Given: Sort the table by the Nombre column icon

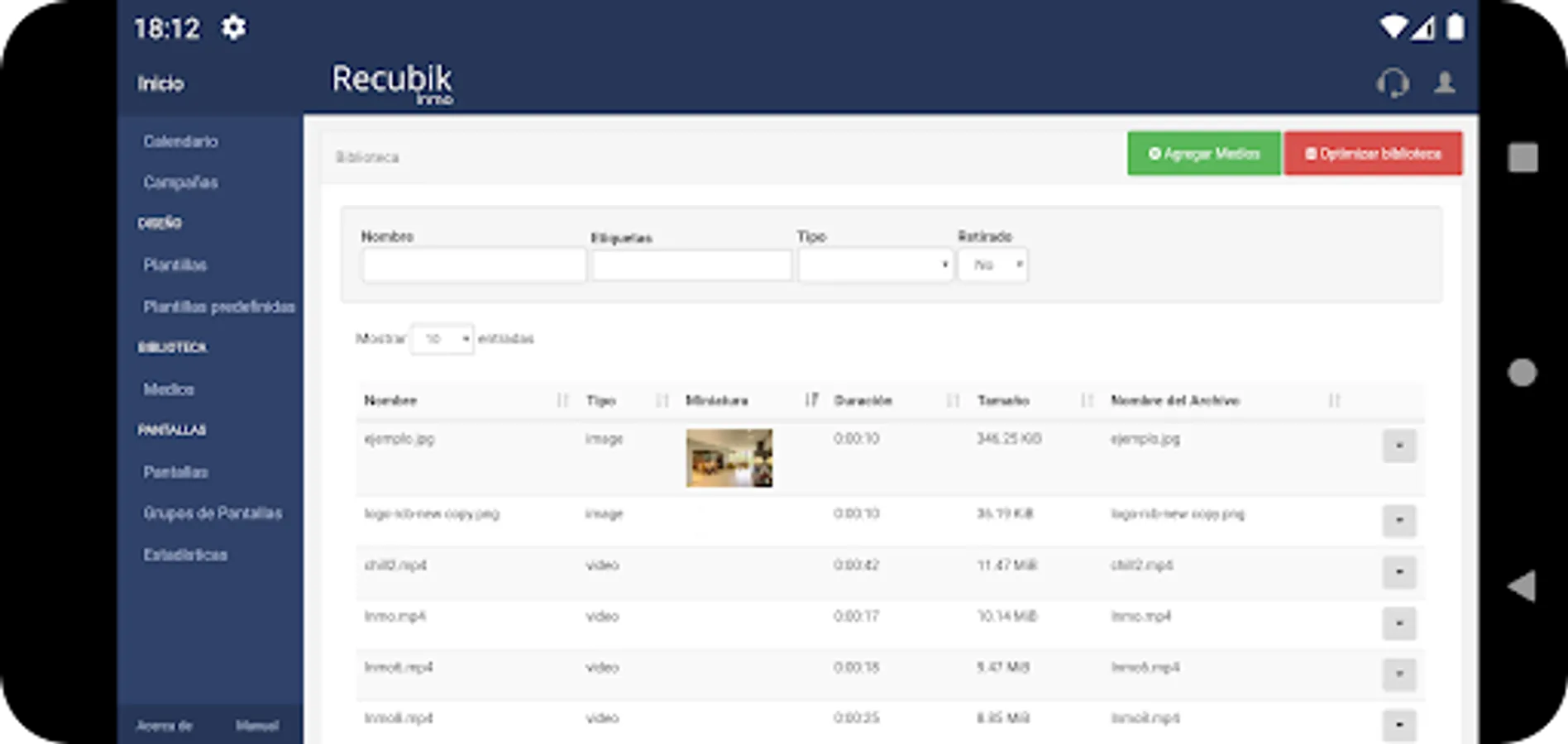Looking at the screenshot, I should coord(562,401).
